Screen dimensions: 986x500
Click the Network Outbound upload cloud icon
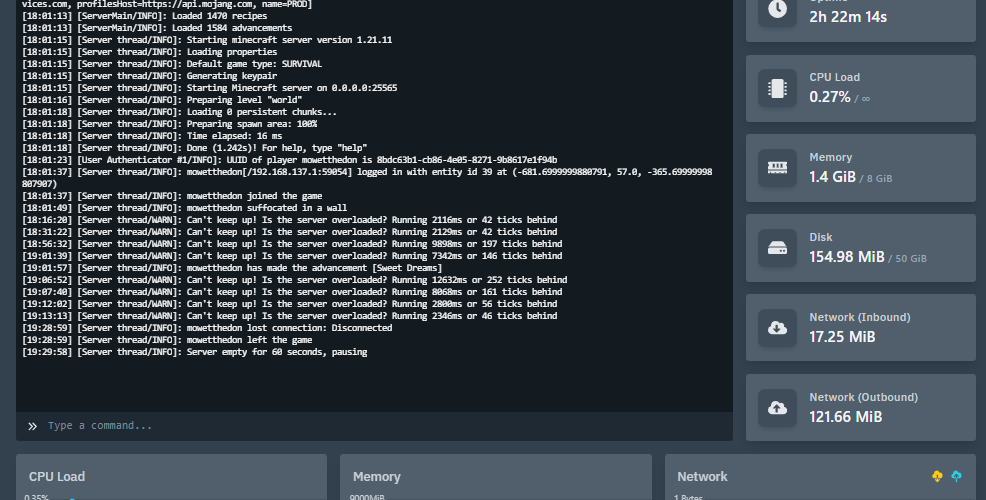(777, 407)
